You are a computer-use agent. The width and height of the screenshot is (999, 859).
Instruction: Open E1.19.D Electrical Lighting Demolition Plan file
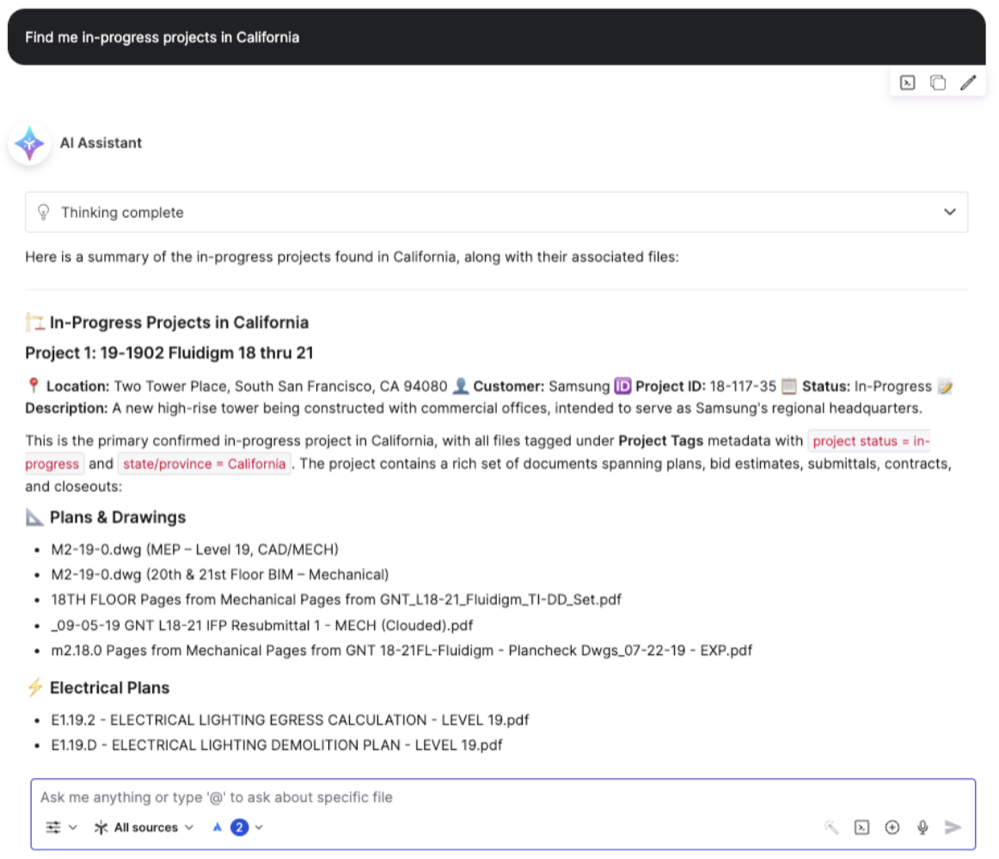276,745
